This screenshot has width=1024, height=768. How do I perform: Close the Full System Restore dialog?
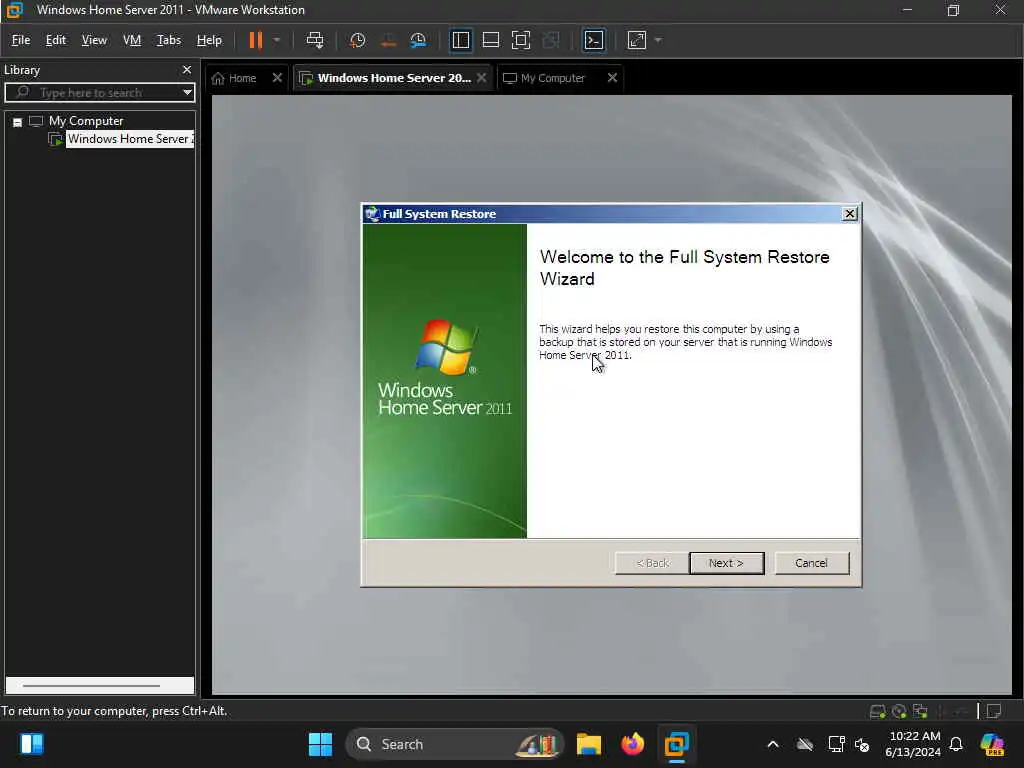pos(849,214)
